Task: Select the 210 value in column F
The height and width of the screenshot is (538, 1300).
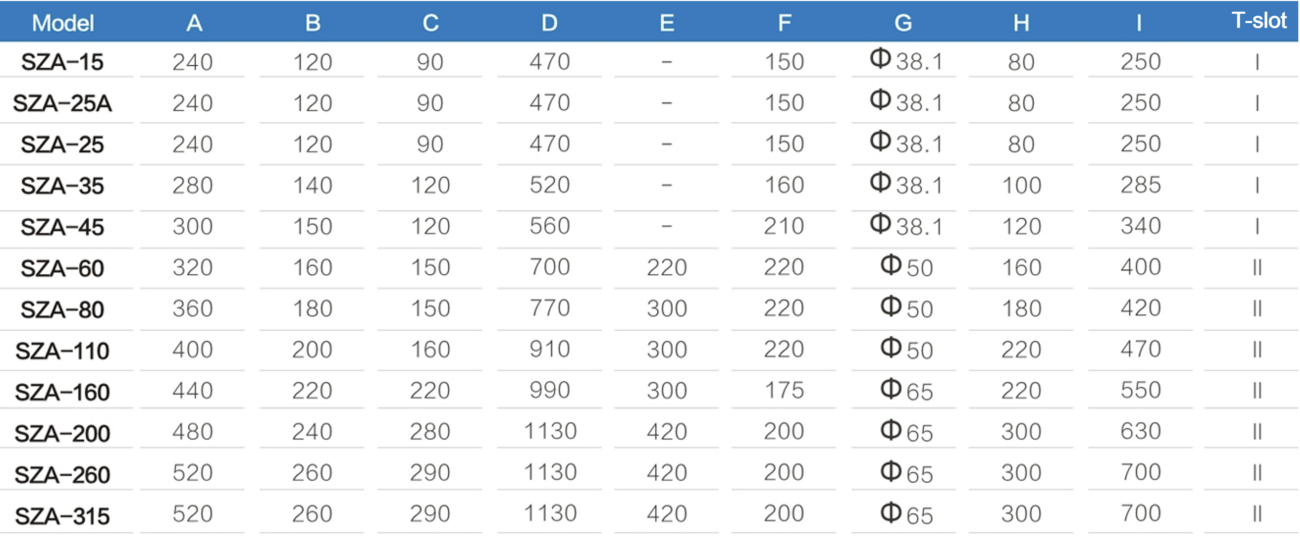Action: [784, 226]
